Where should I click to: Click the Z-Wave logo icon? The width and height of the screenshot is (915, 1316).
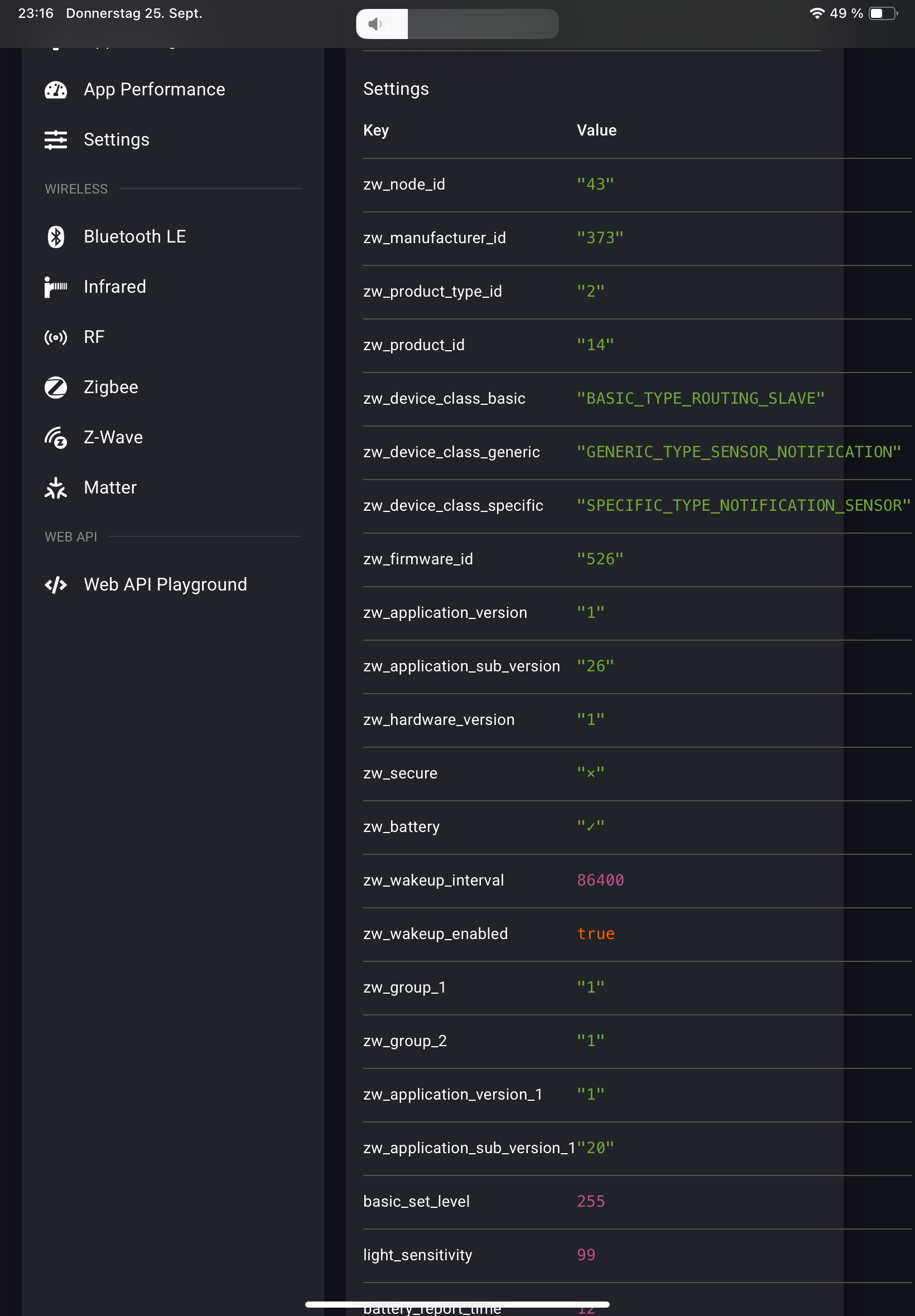coord(56,438)
